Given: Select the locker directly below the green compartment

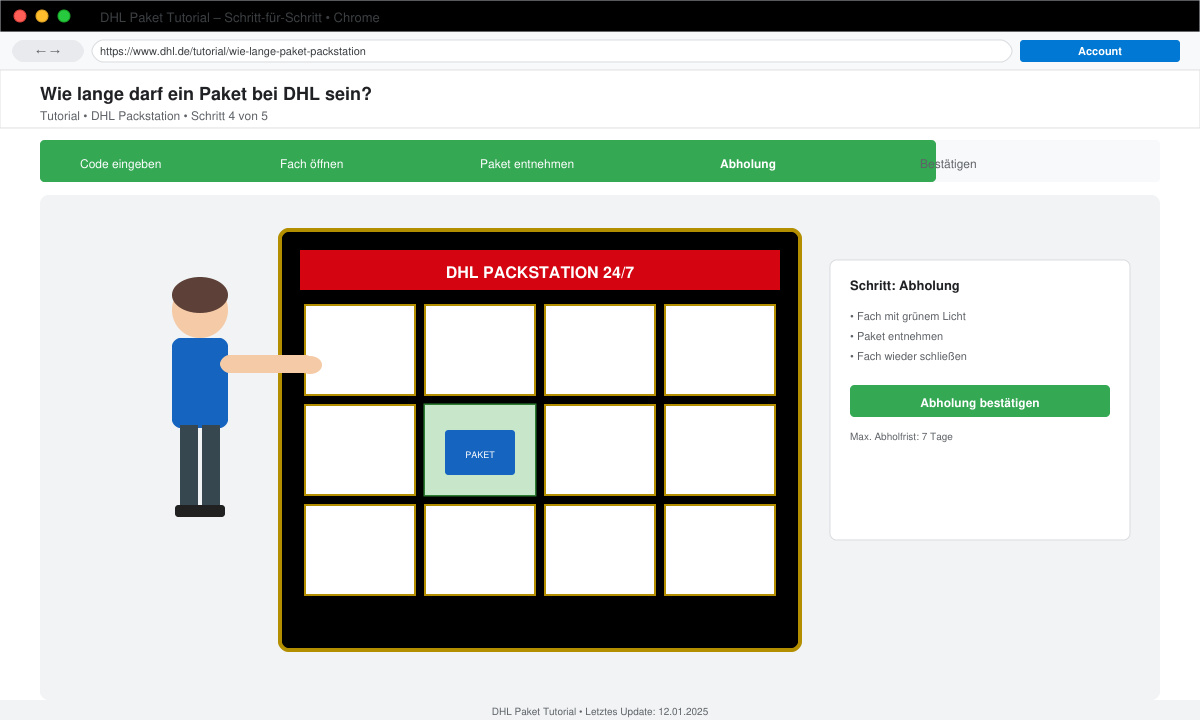Looking at the screenshot, I should (480, 550).
